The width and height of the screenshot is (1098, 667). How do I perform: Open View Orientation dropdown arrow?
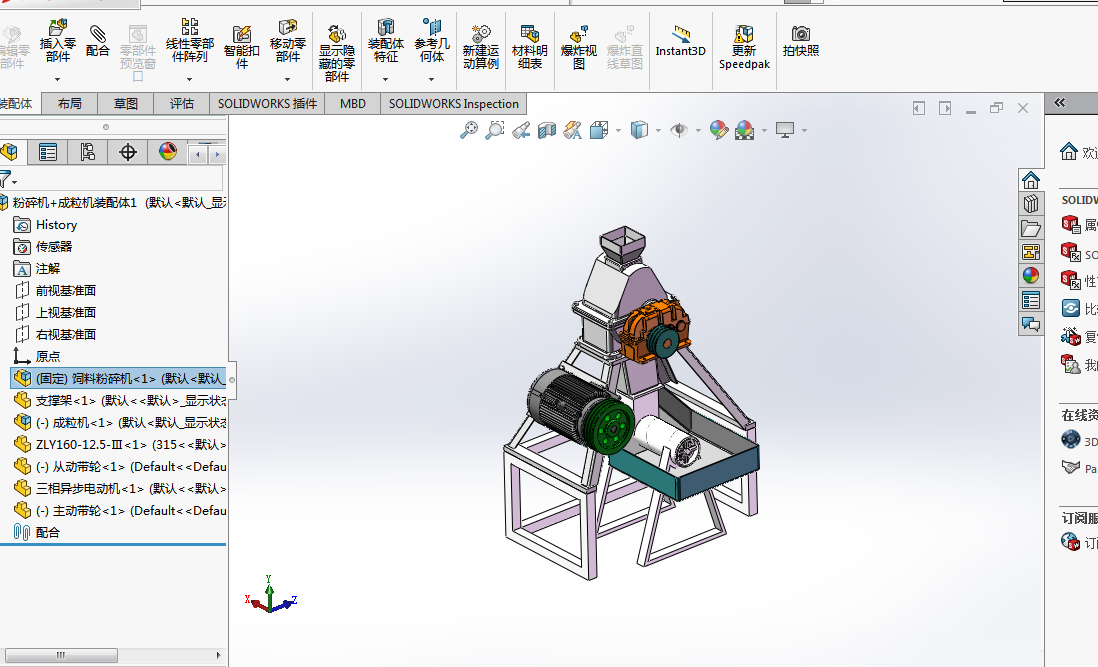click(618, 130)
